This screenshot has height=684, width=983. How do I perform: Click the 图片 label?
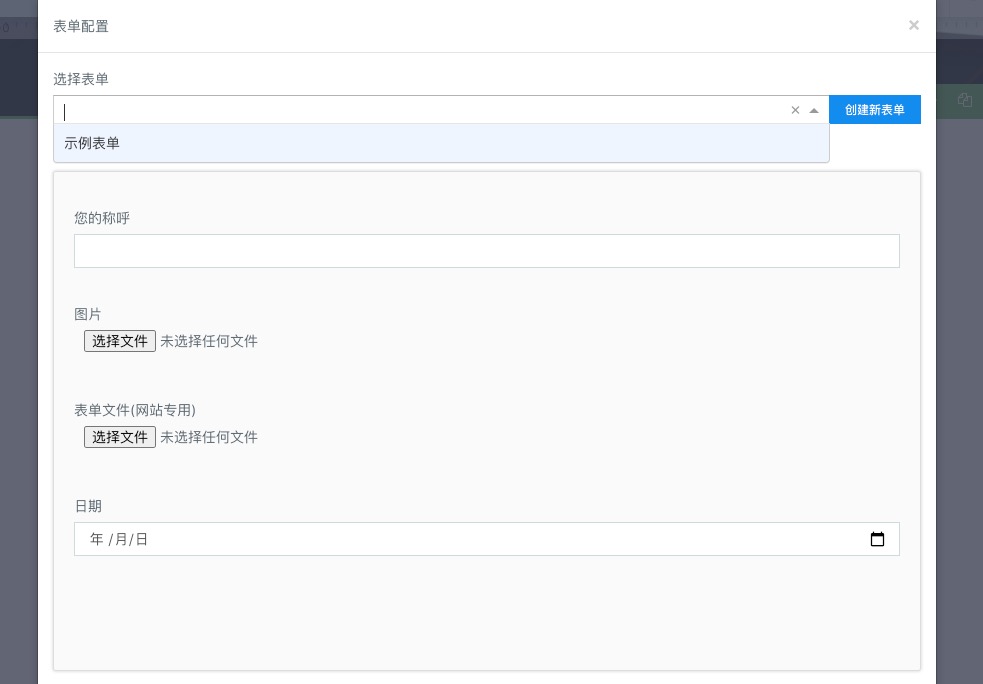[88, 314]
